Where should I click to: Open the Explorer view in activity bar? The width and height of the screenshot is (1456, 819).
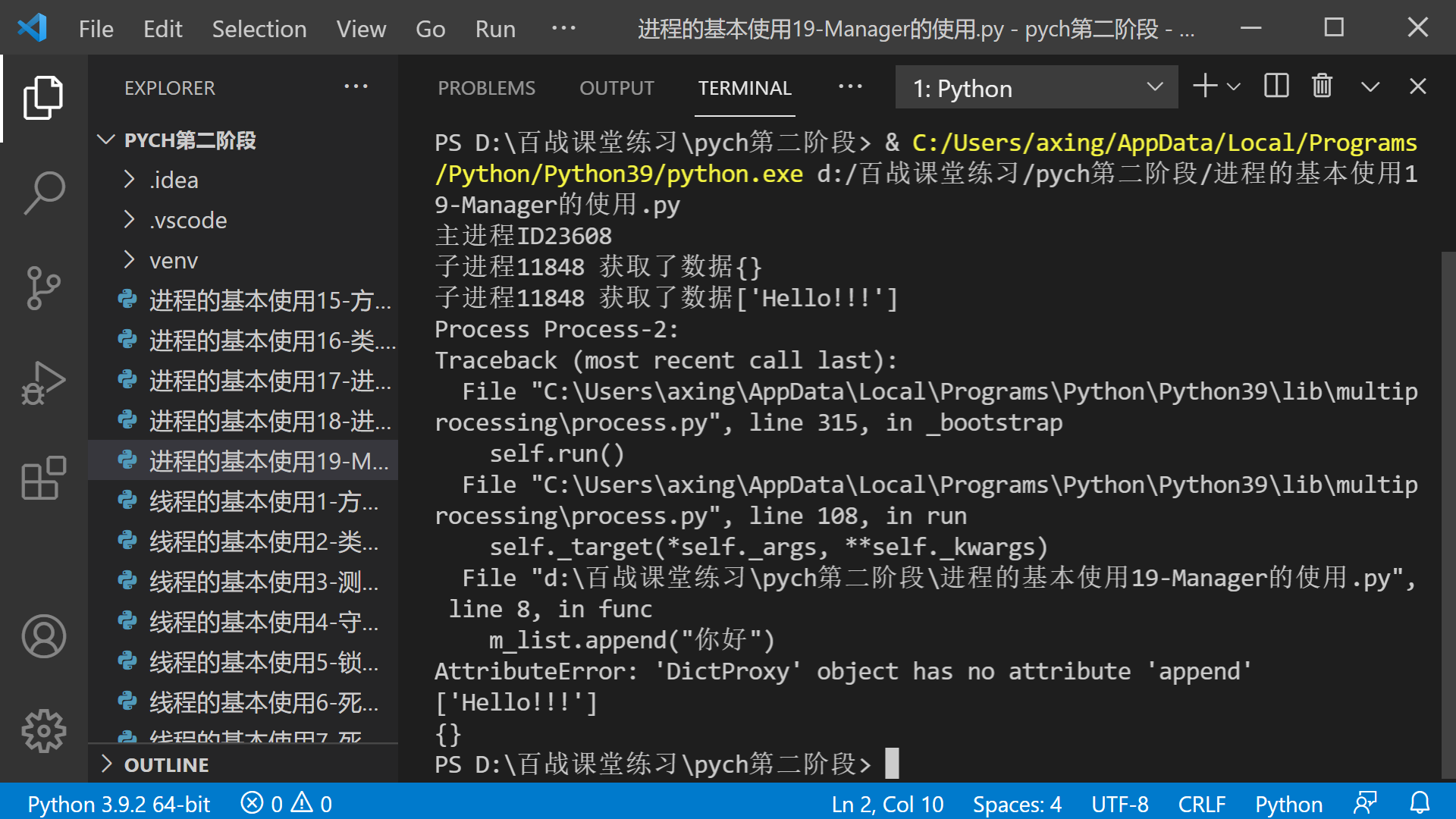click(x=43, y=98)
